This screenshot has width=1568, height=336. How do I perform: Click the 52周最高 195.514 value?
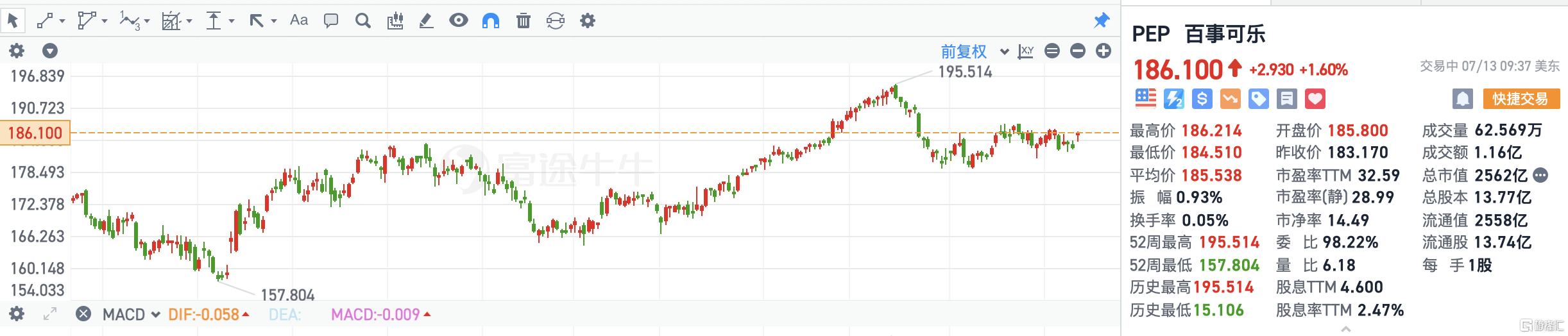1229,242
